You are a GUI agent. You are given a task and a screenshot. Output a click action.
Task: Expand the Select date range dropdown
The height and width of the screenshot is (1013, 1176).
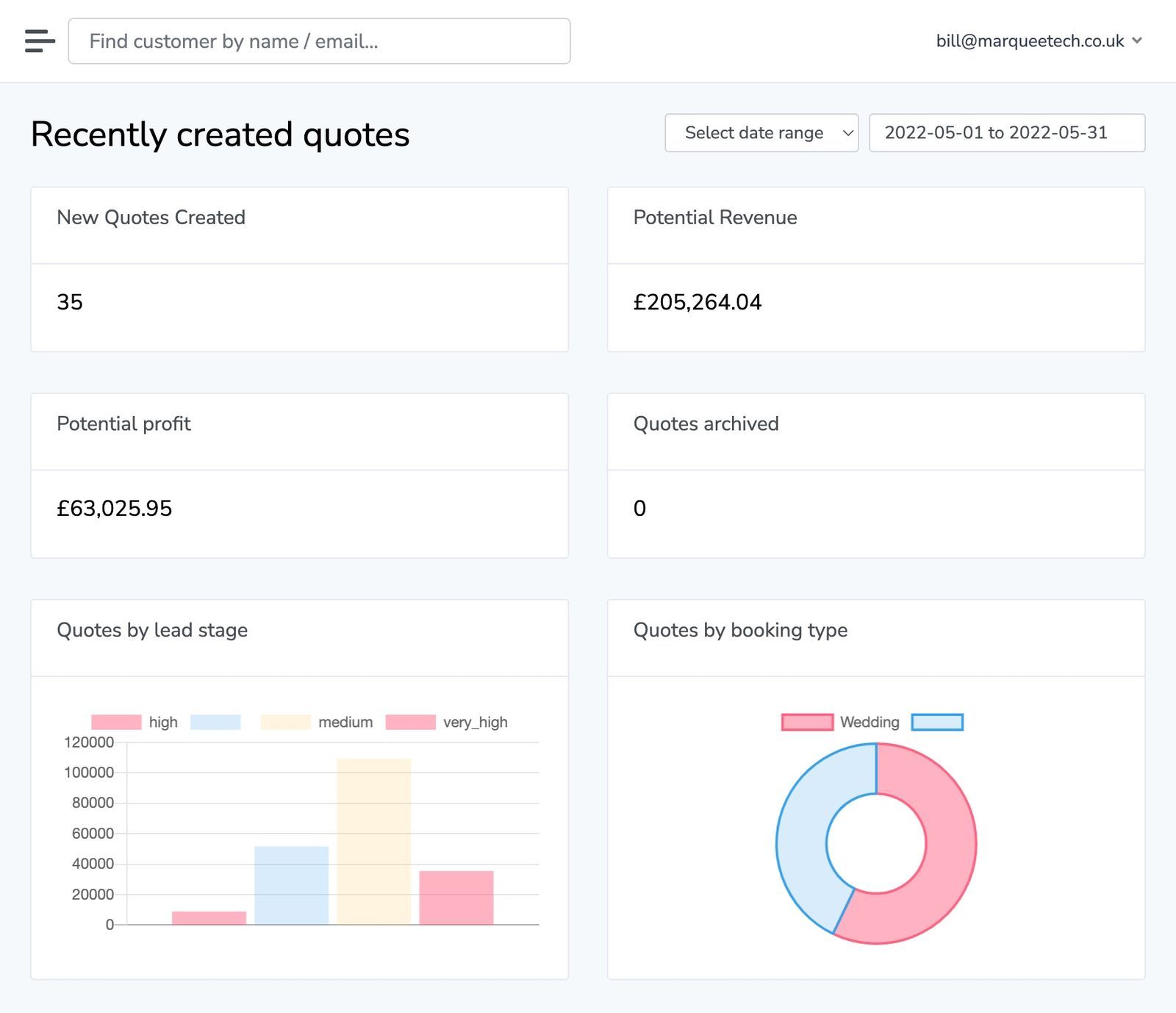761,133
